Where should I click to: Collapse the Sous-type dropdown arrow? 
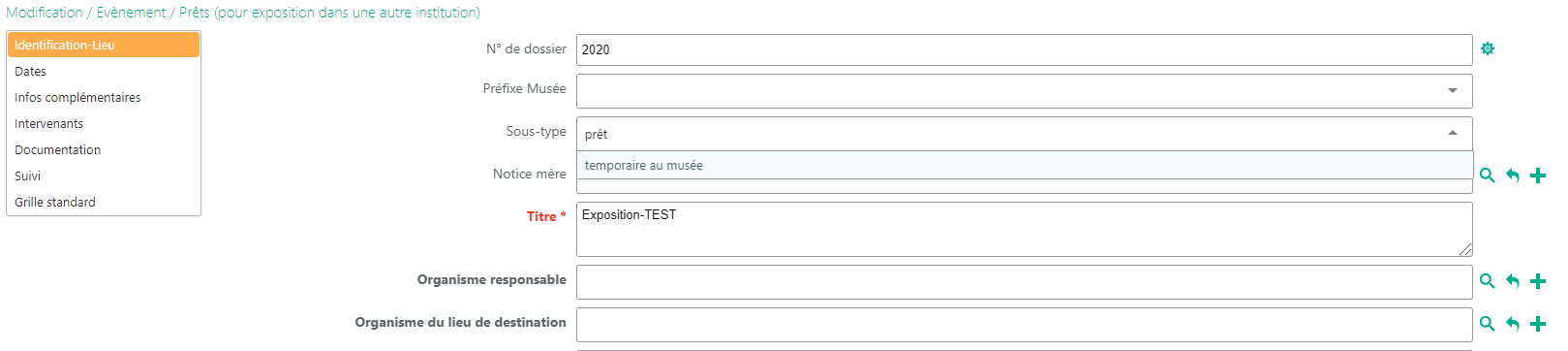click(1453, 133)
